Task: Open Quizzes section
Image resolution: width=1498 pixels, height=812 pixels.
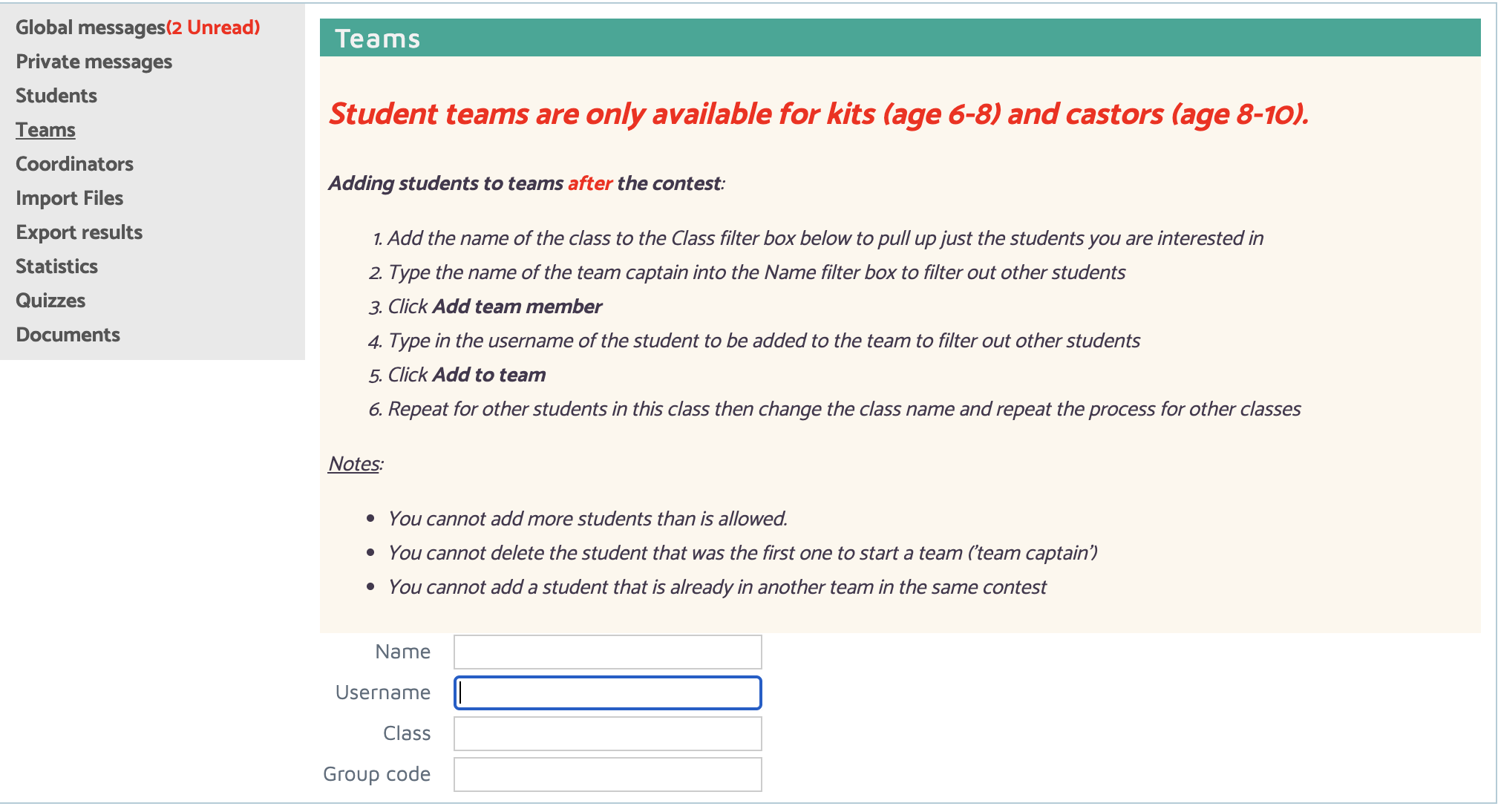Action: click(x=50, y=301)
